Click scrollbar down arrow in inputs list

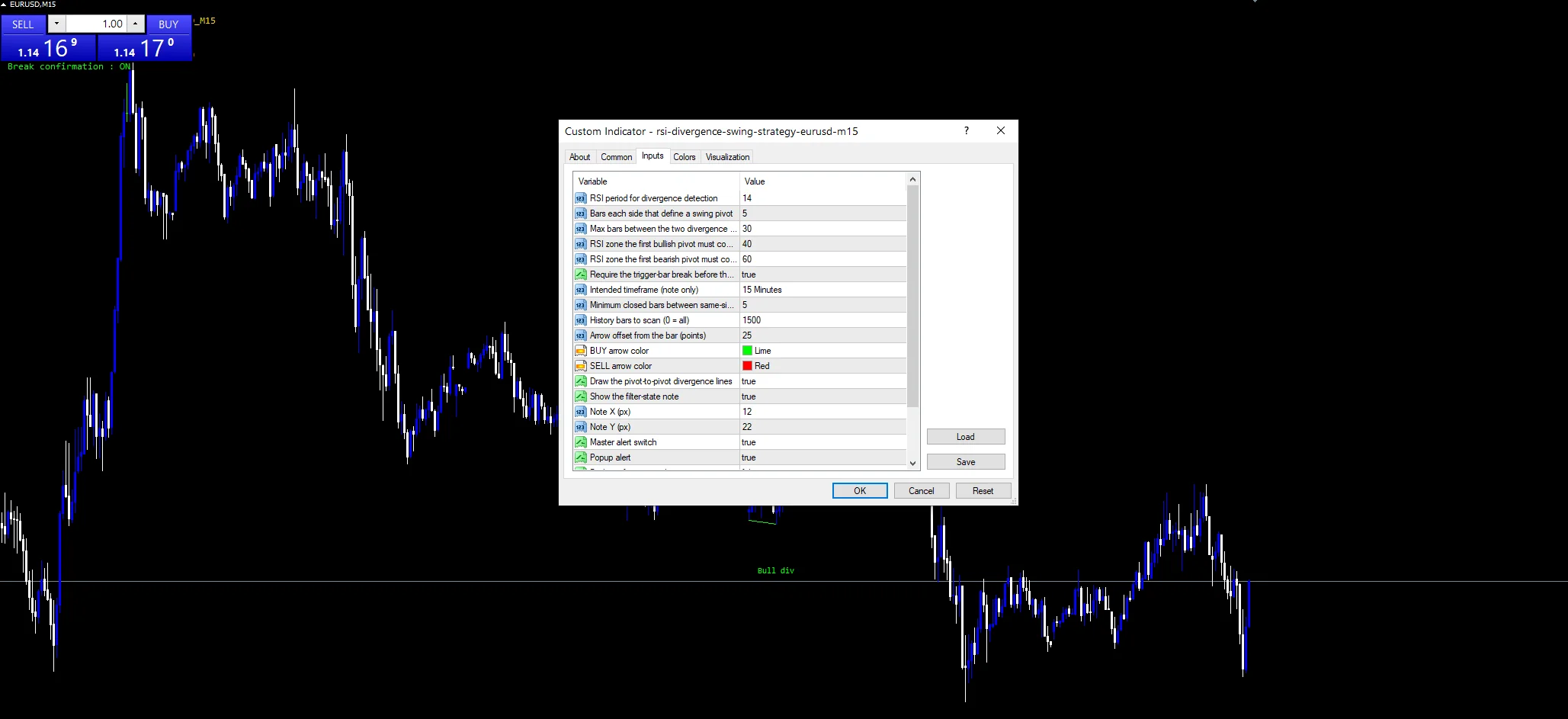click(912, 463)
